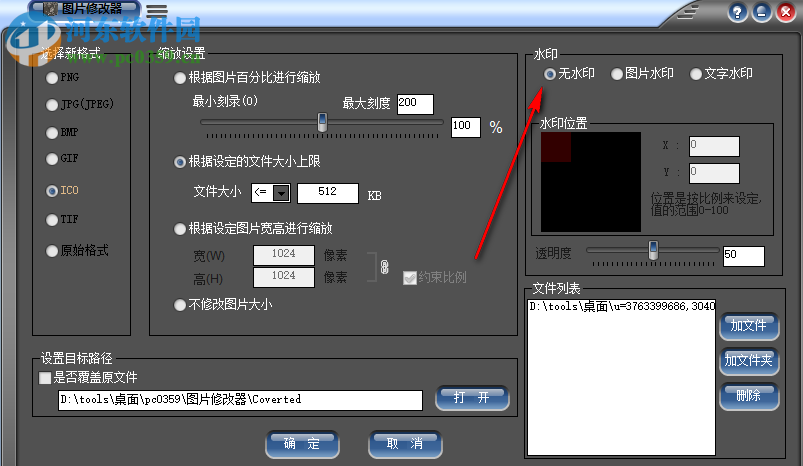Image resolution: width=803 pixels, height=466 pixels.
Task: Click 加文件 add file button
Action: click(x=749, y=326)
